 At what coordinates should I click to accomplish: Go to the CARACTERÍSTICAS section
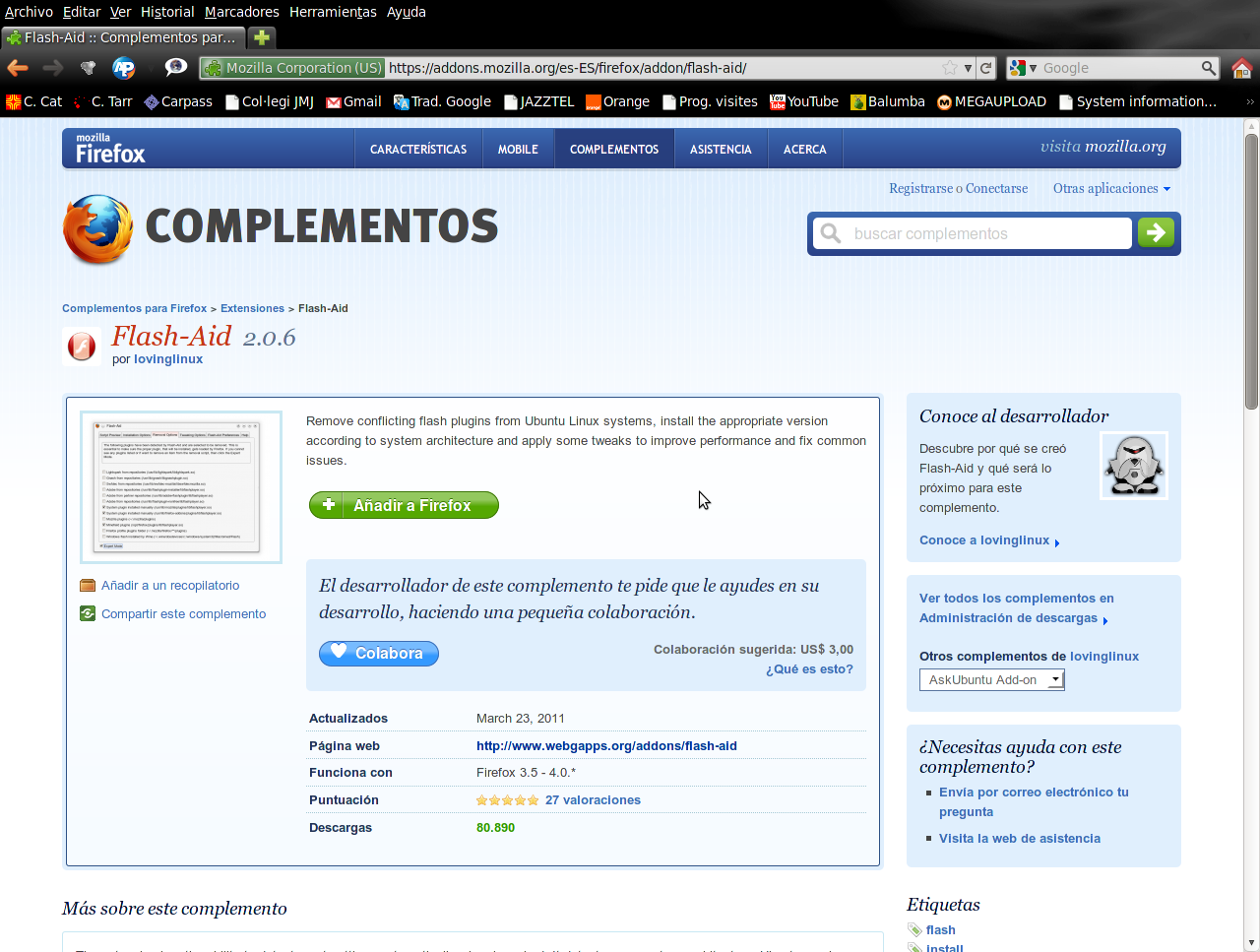(418, 149)
